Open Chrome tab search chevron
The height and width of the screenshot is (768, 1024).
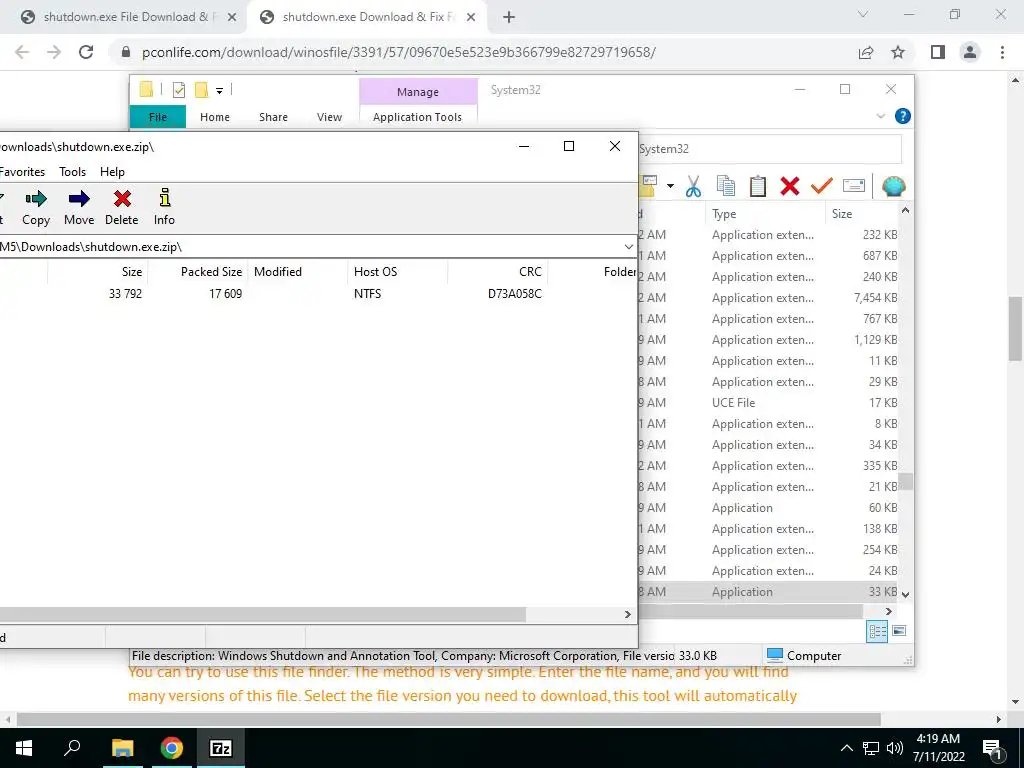(863, 14)
